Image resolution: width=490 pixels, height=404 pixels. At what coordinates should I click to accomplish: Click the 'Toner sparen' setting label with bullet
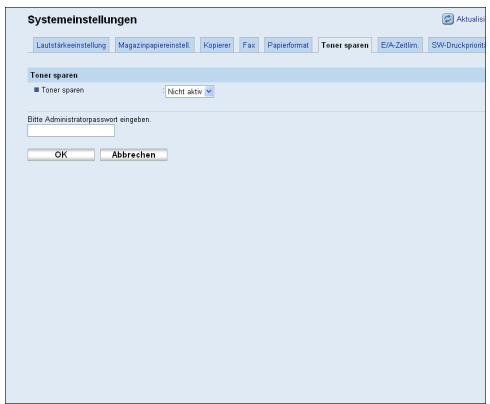(59, 90)
